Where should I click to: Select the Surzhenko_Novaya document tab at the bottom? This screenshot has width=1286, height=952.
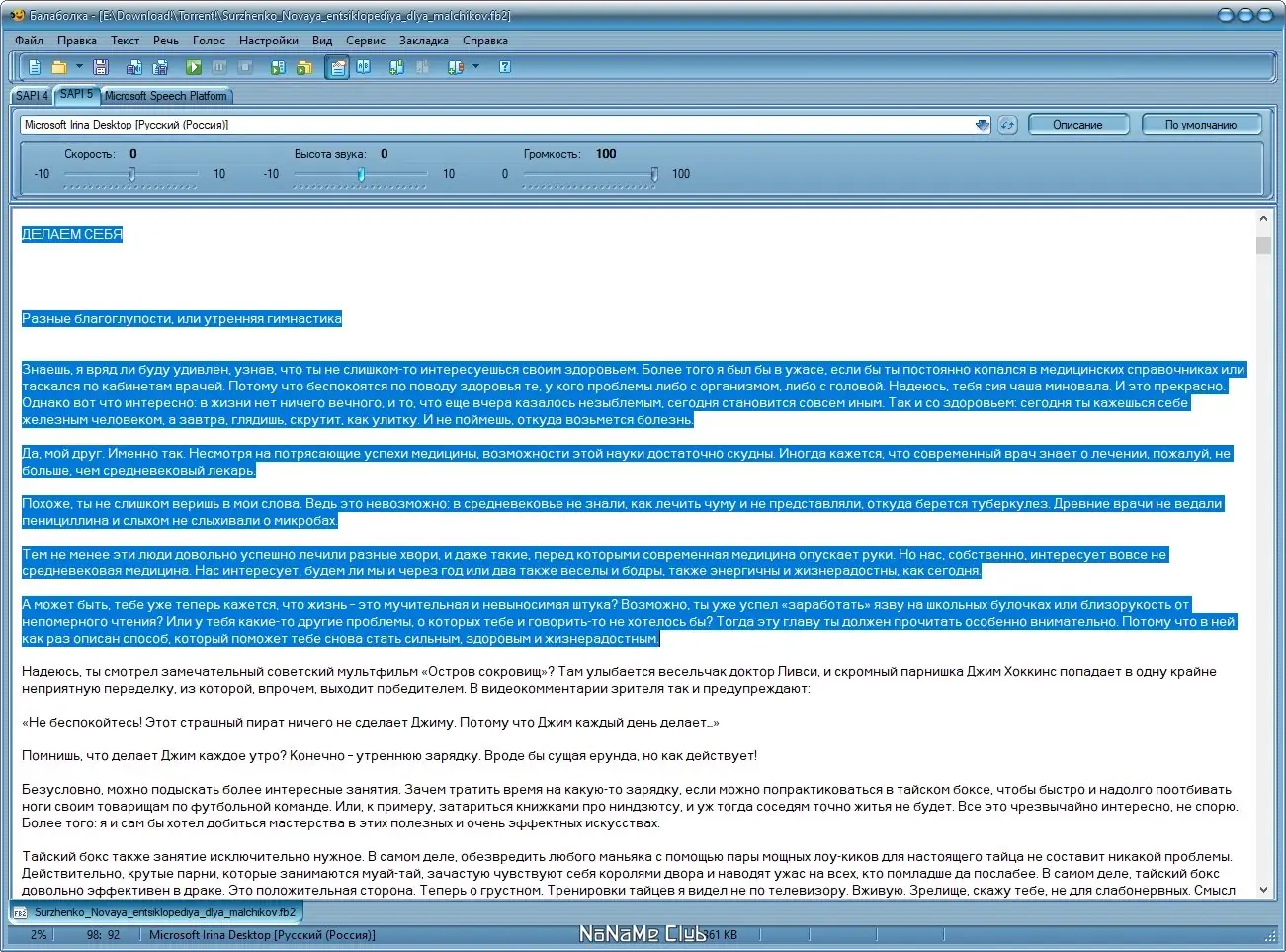156,912
